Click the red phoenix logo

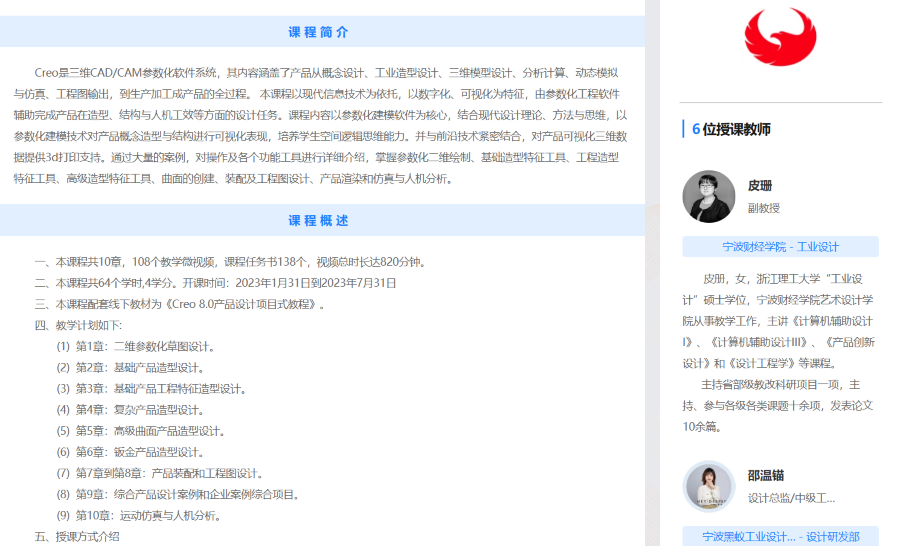(780, 33)
